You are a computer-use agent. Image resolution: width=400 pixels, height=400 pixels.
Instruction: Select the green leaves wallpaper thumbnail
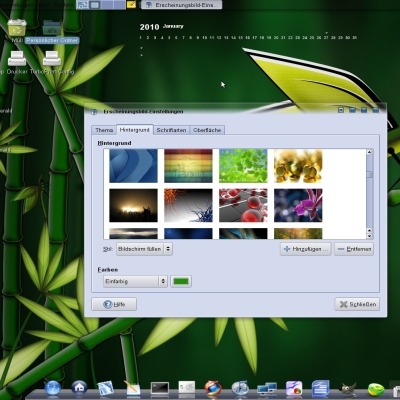[x=243, y=166]
